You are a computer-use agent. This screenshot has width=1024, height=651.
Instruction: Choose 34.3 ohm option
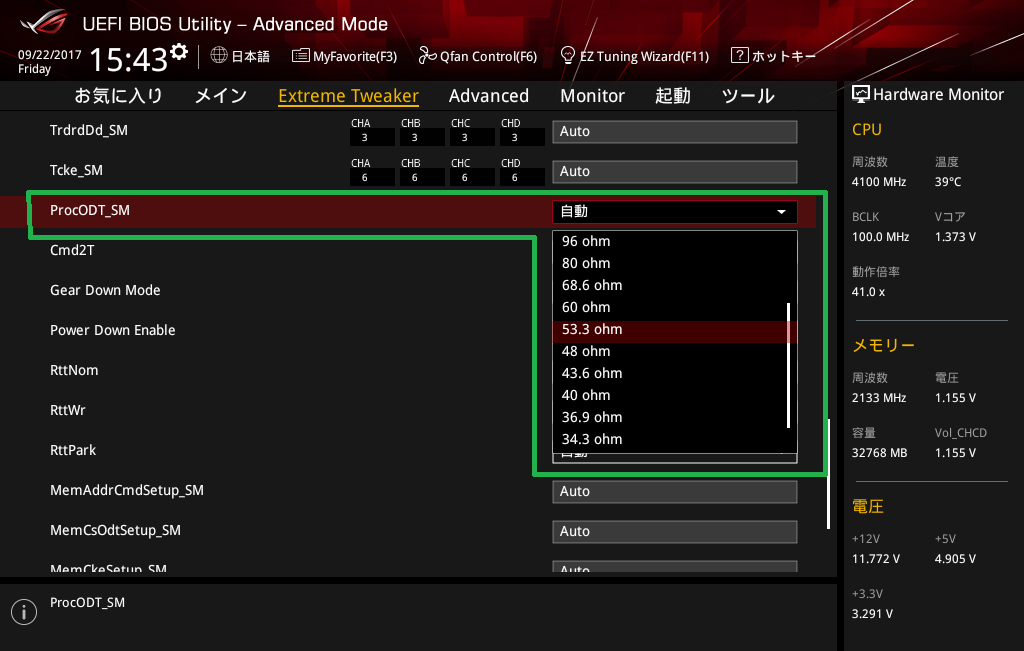tap(675, 439)
